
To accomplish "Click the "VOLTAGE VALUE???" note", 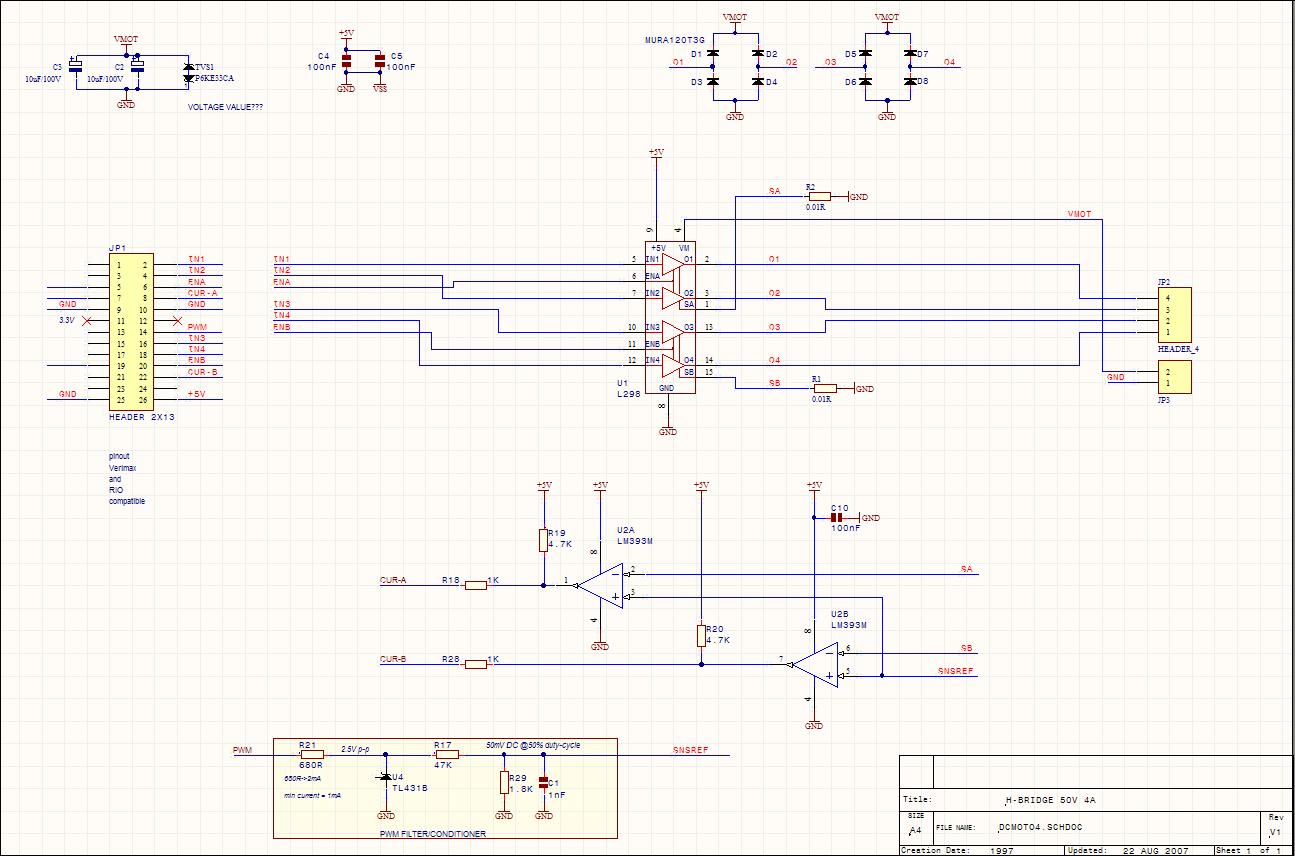I will [226, 106].
